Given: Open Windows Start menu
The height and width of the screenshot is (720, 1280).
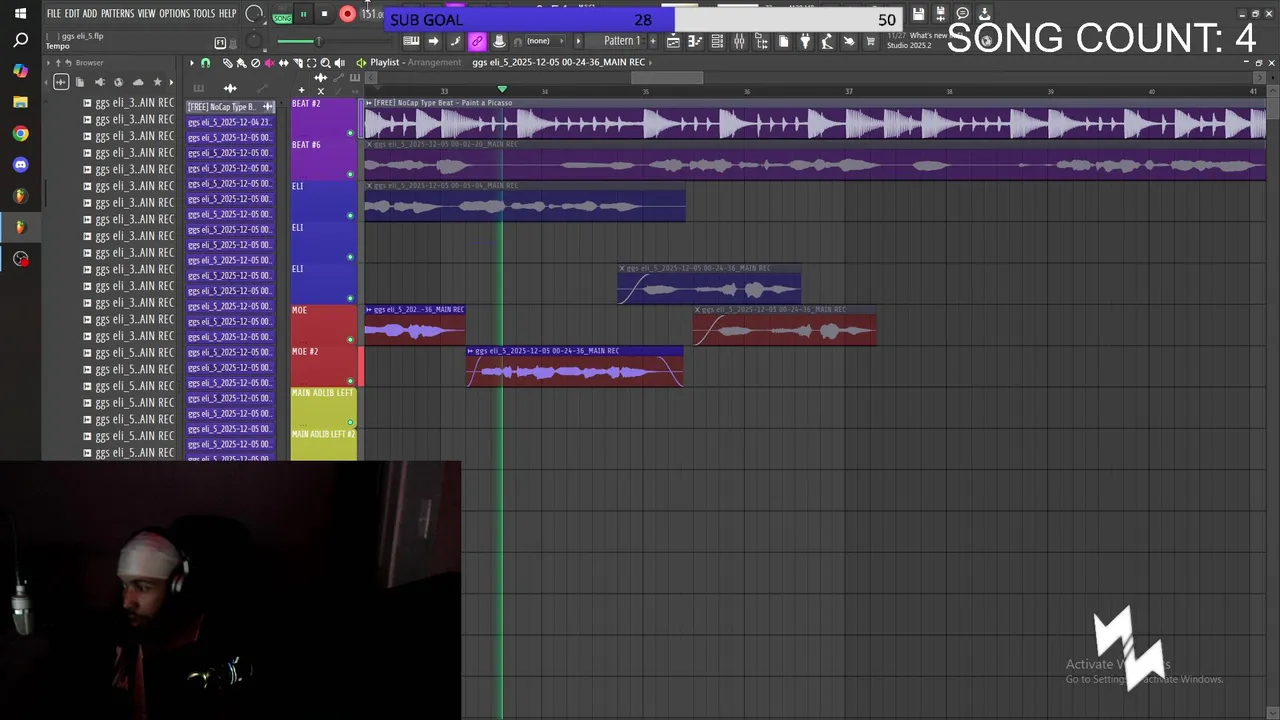Looking at the screenshot, I should [x=20, y=14].
